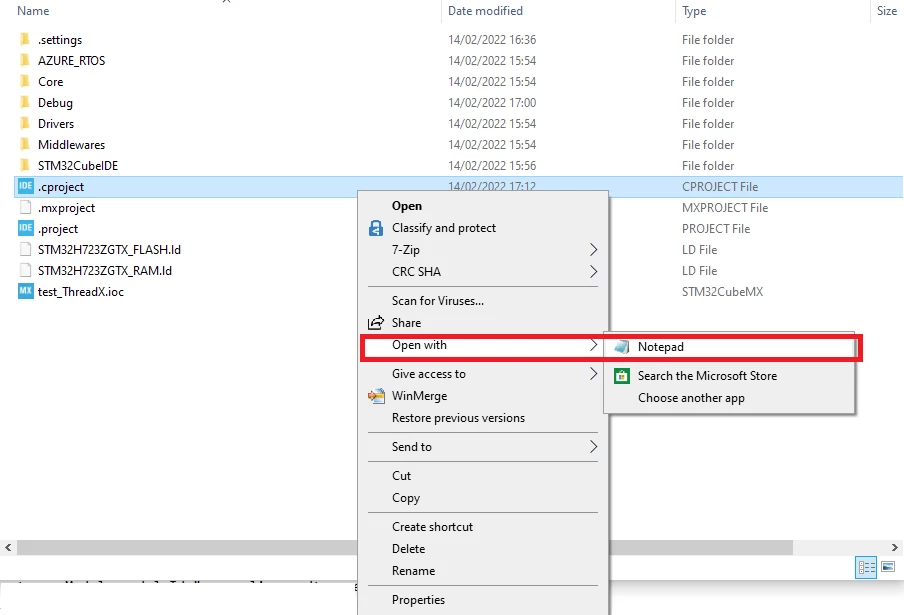The height and width of the screenshot is (615, 904).
Task: Click the CPROJECT File type cell
Action: pyautogui.click(x=720, y=187)
